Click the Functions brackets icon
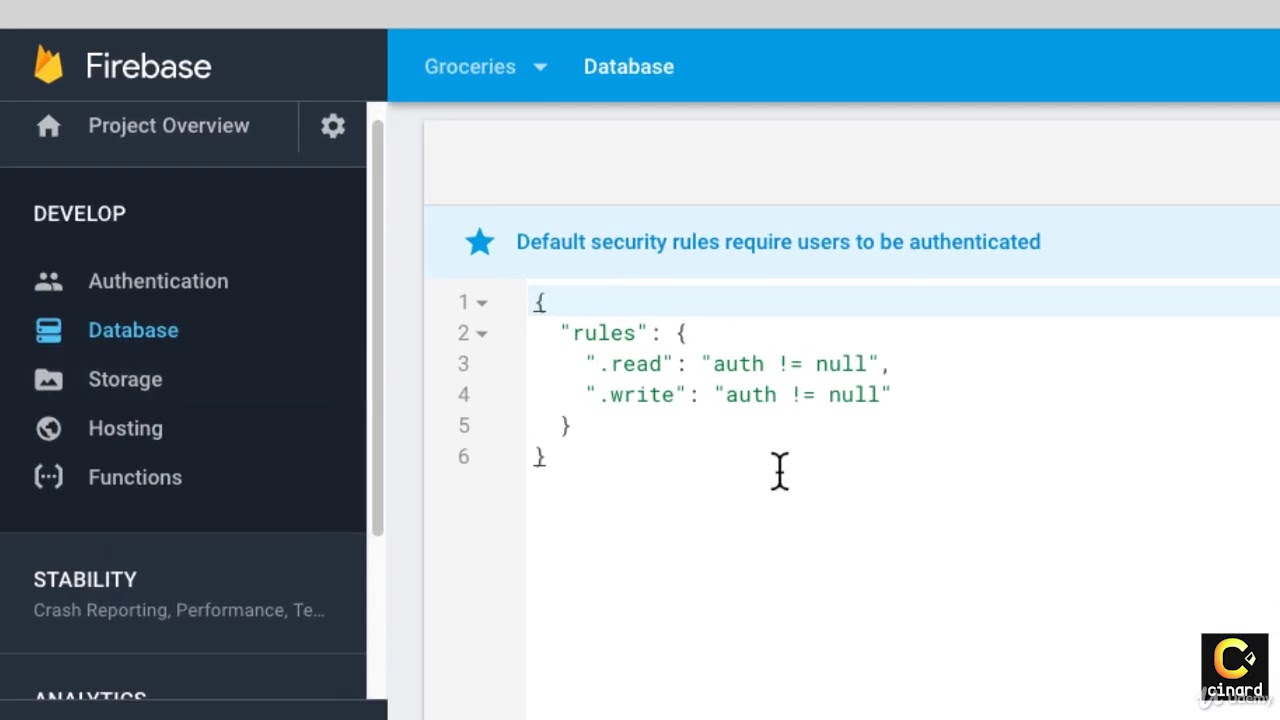Viewport: 1280px width, 720px height. pyautogui.click(x=48, y=477)
